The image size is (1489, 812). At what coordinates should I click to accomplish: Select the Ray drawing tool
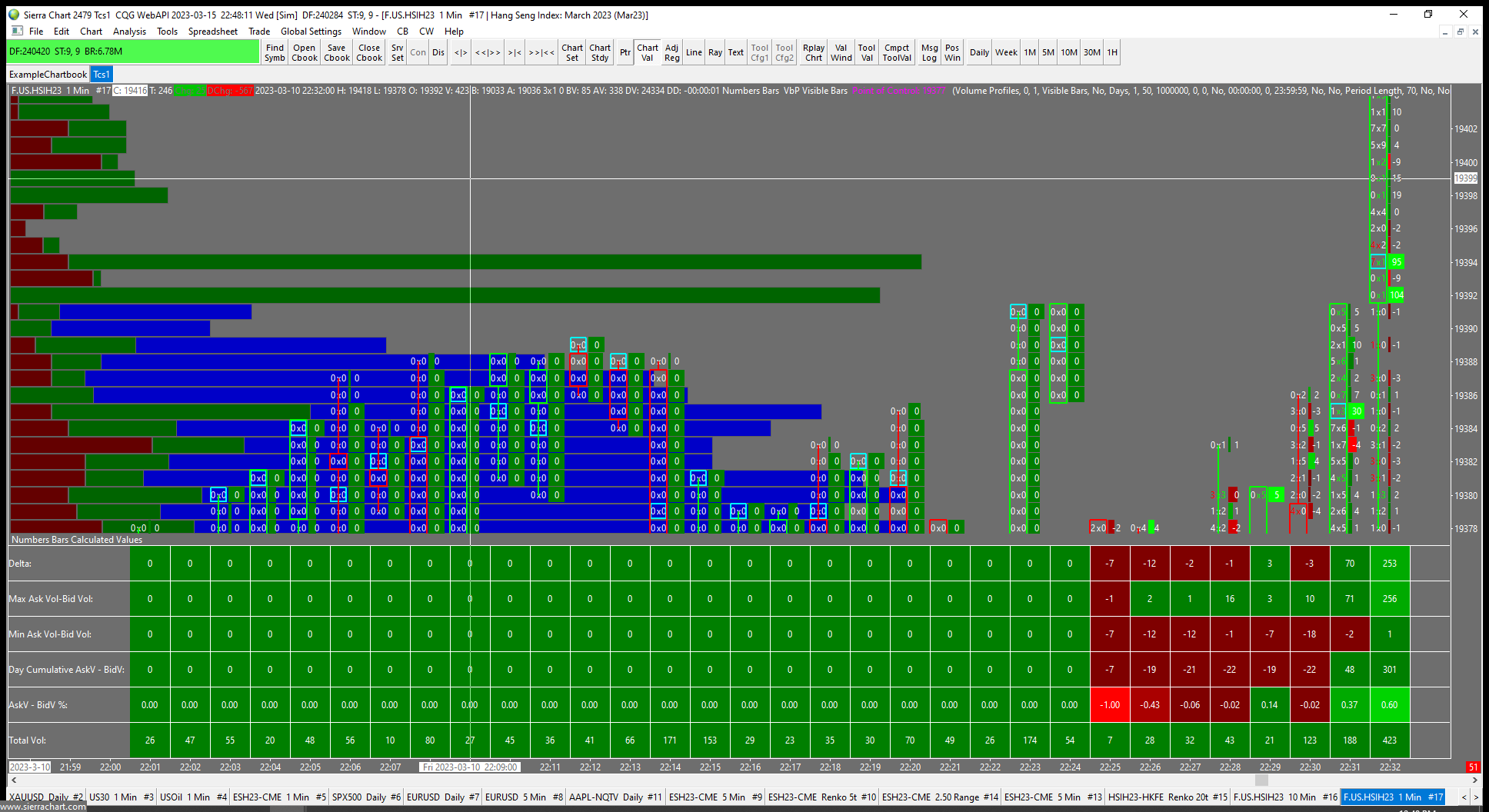pyautogui.click(x=715, y=52)
